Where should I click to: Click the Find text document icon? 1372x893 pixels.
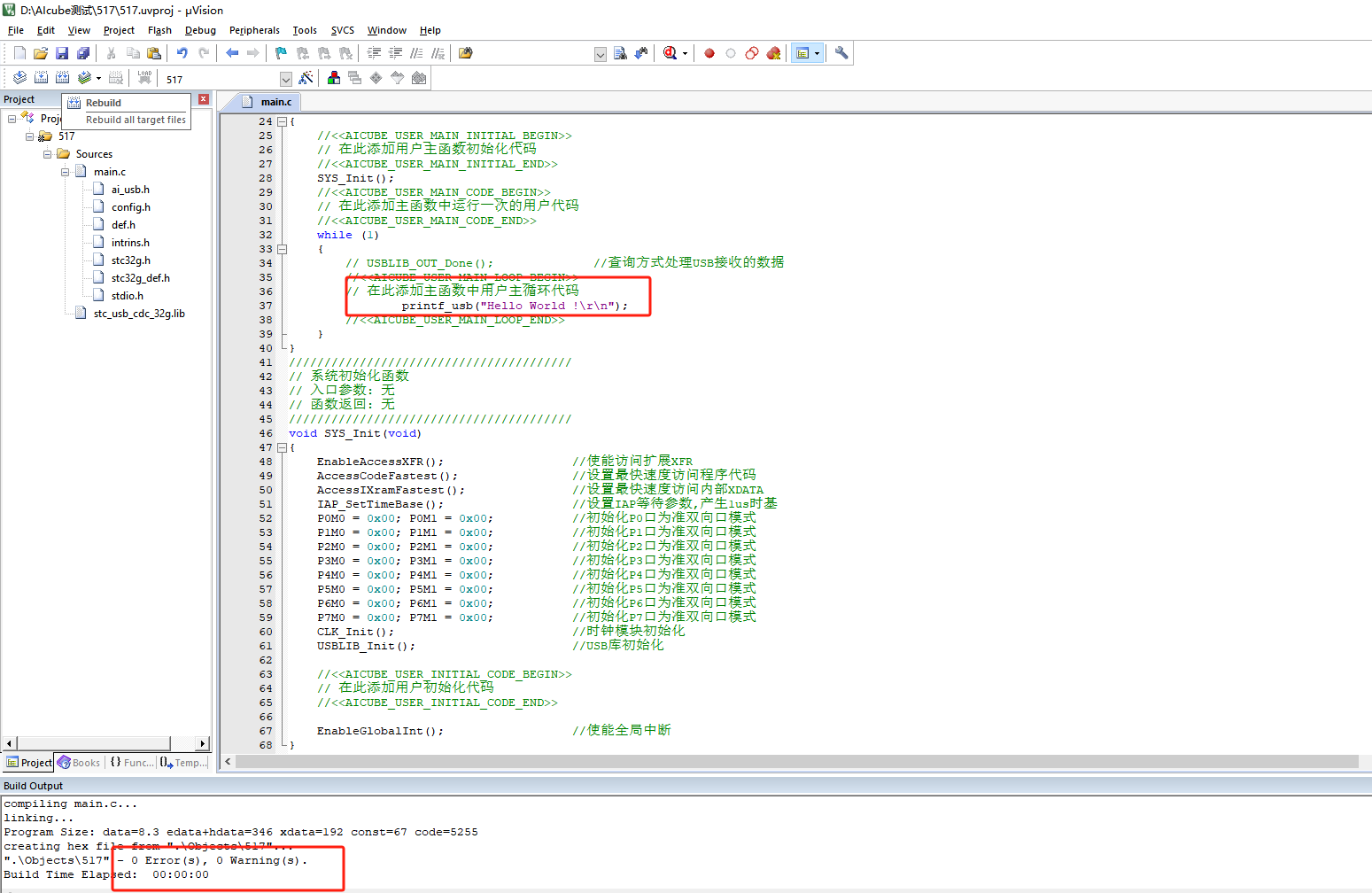point(620,53)
